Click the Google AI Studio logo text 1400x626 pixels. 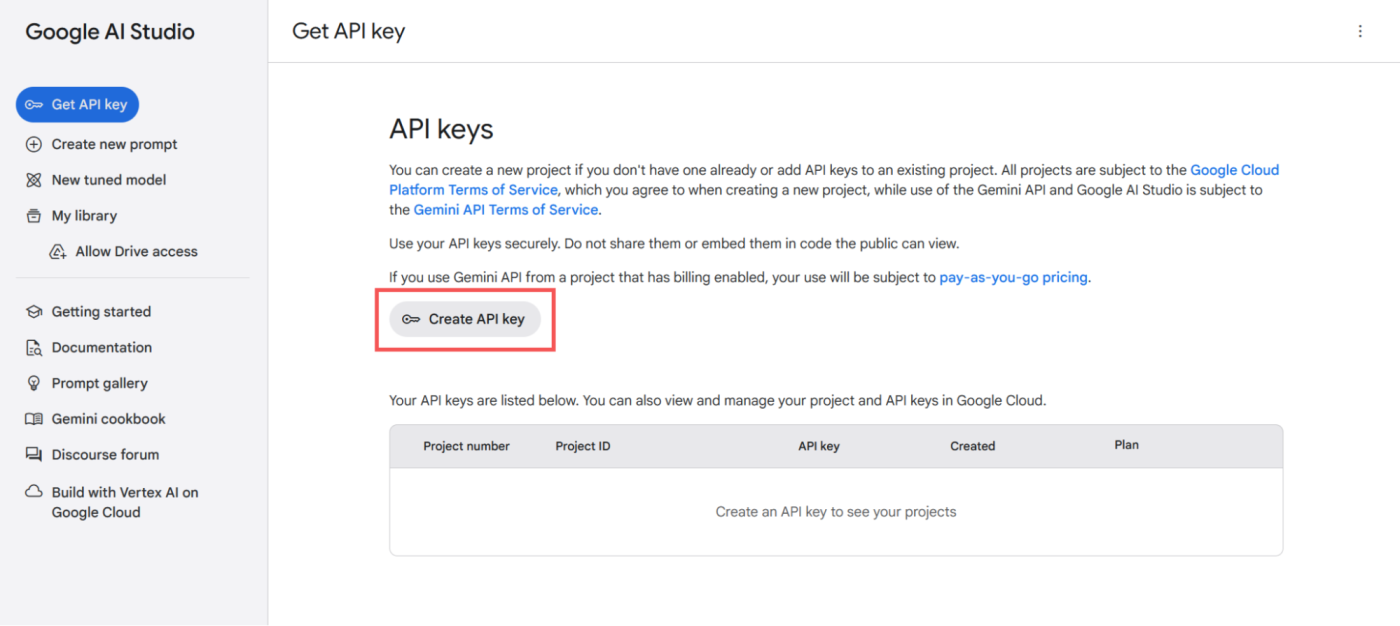tap(110, 32)
